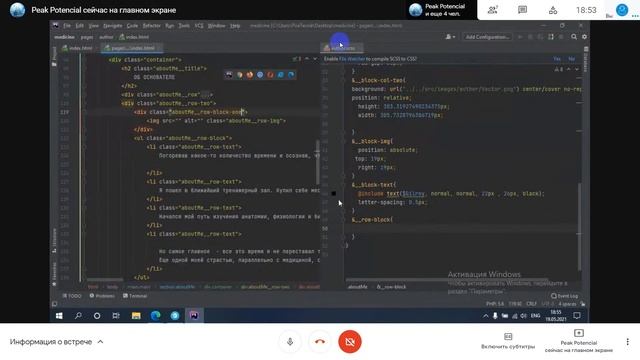The width and height of the screenshot is (640, 360).
Task: Click the breakpoint square in SCSS gutter
Action: tap(333, 193)
